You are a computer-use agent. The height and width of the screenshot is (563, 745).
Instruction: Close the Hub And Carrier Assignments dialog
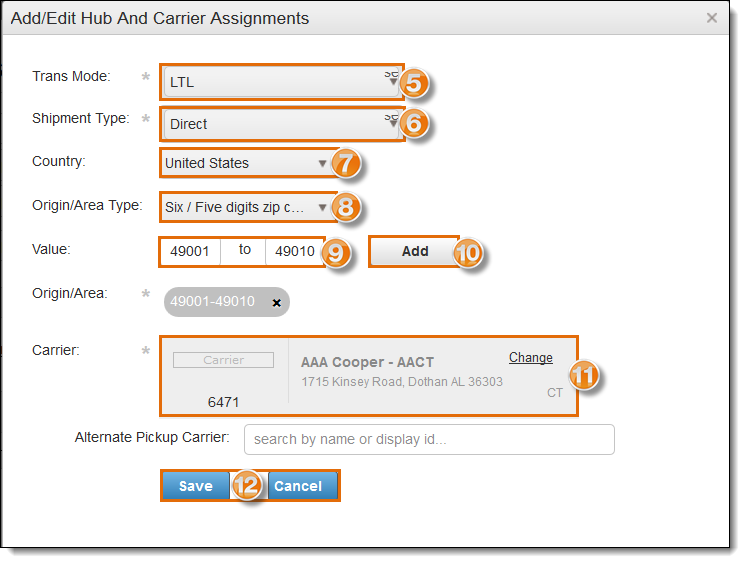coord(712,18)
